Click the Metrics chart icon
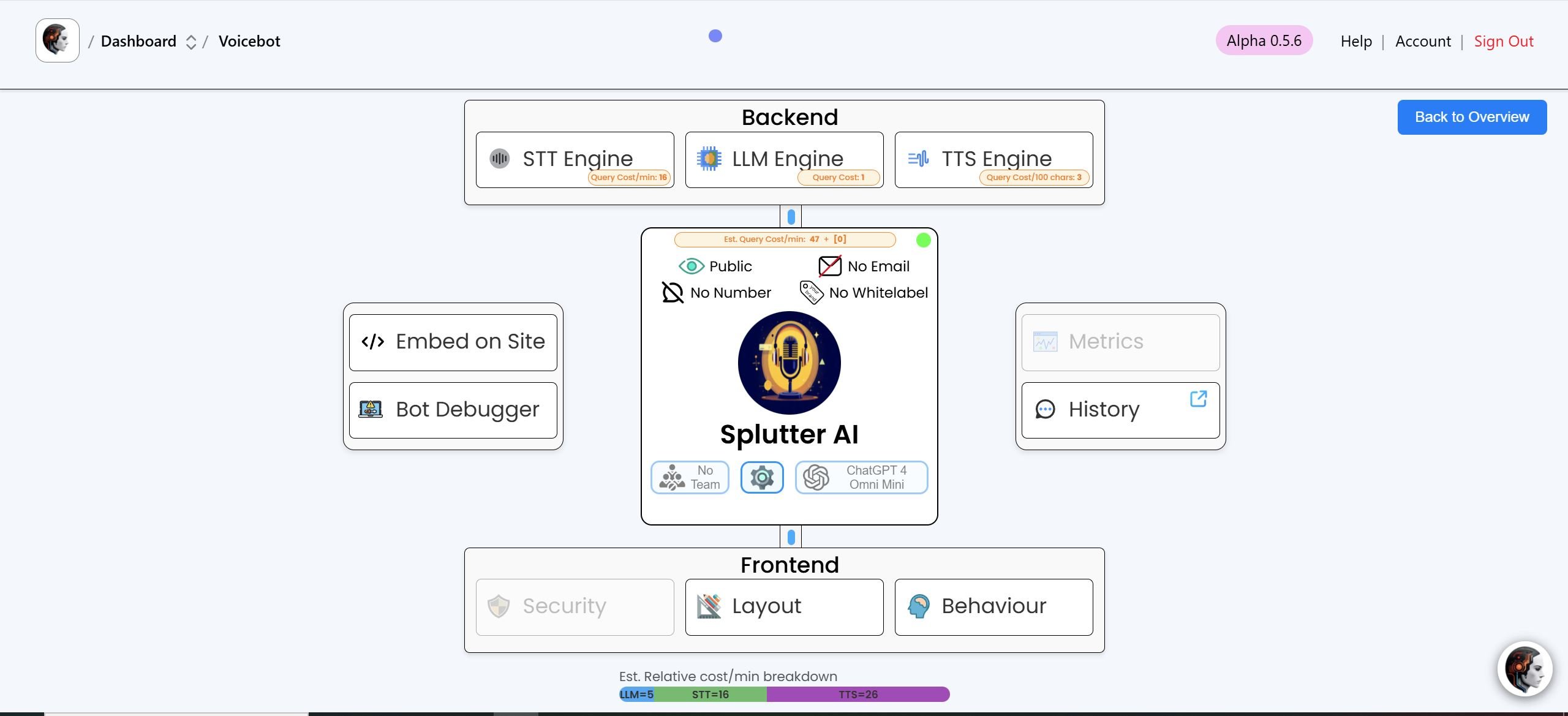 1045,341
